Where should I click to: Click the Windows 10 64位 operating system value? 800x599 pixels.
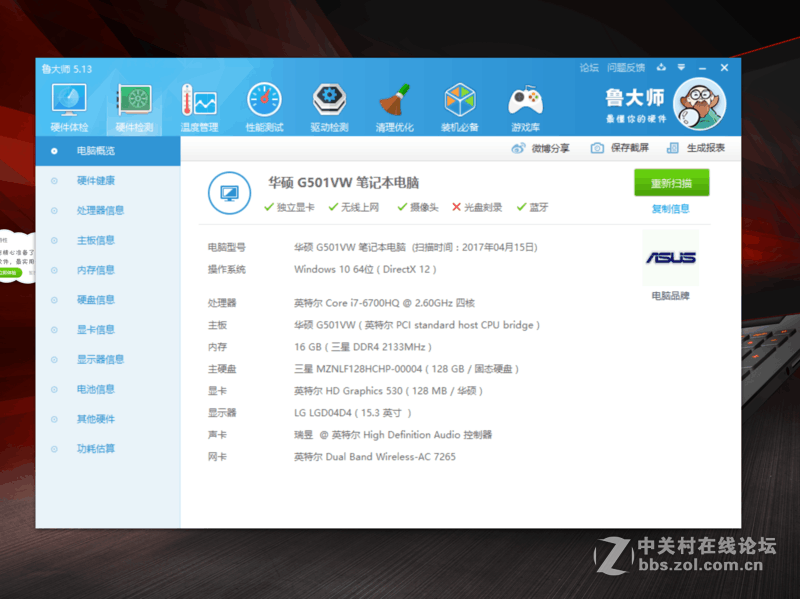(365, 269)
